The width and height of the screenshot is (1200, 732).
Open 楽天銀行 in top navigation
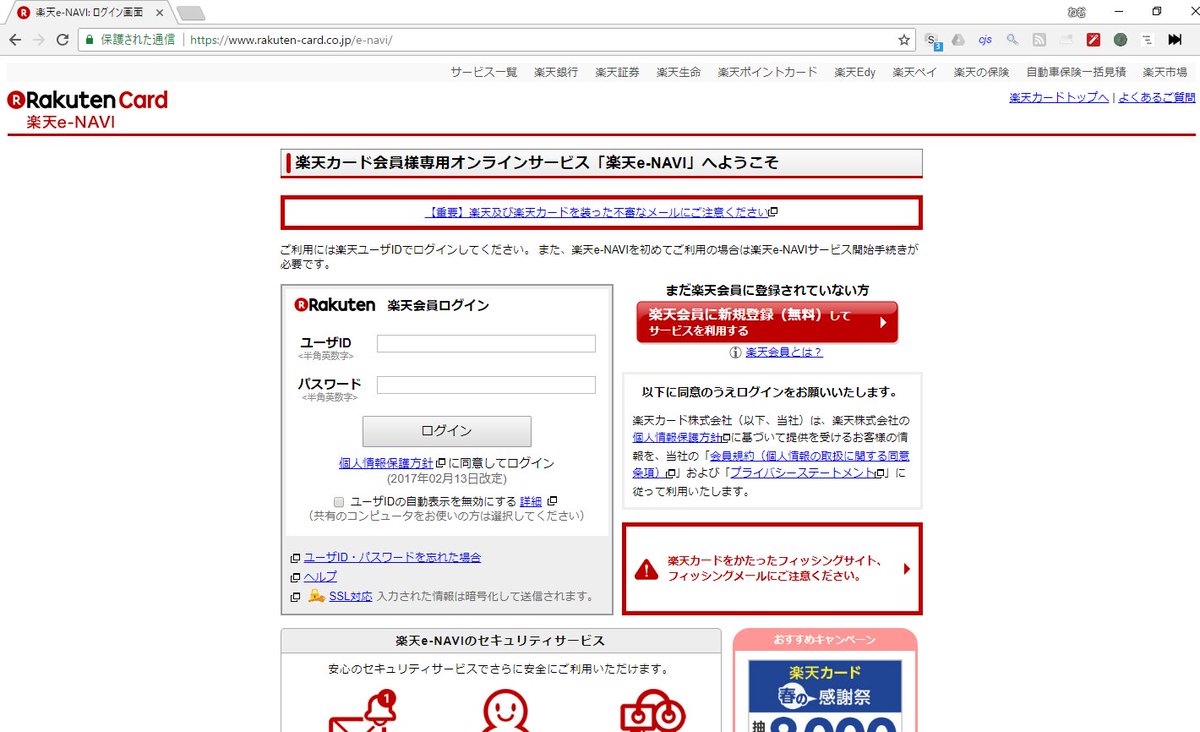[x=556, y=72]
